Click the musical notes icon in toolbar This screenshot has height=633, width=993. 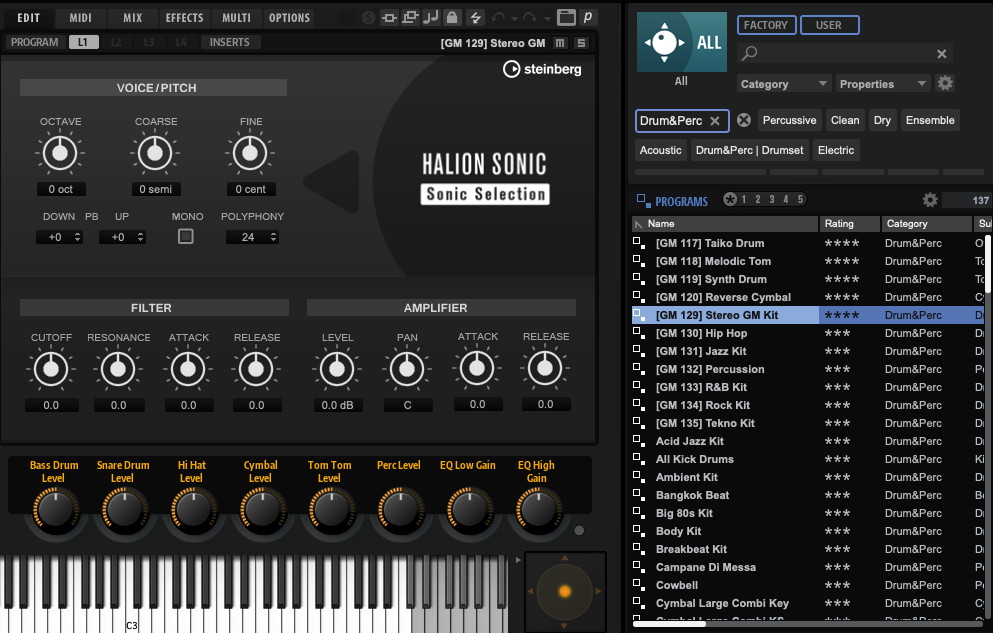pos(431,18)
